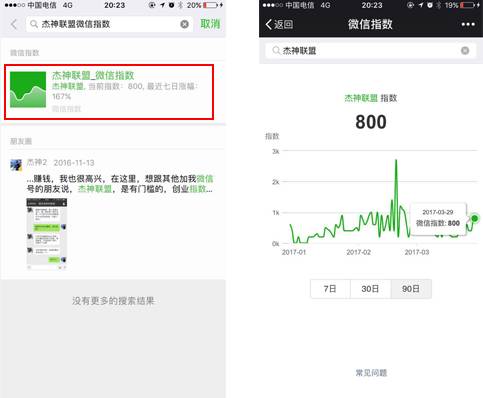Focus the 杰神联盟 index search field
This screenshot has width=483, height=398.
coord(371,50)
